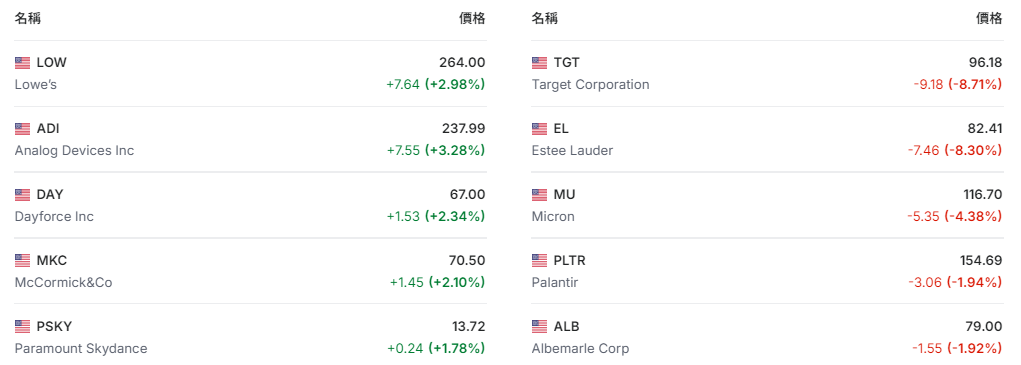1021x365 pixels.
Task: Click the US flag beside PSKY
Action: tap(23, 327)
